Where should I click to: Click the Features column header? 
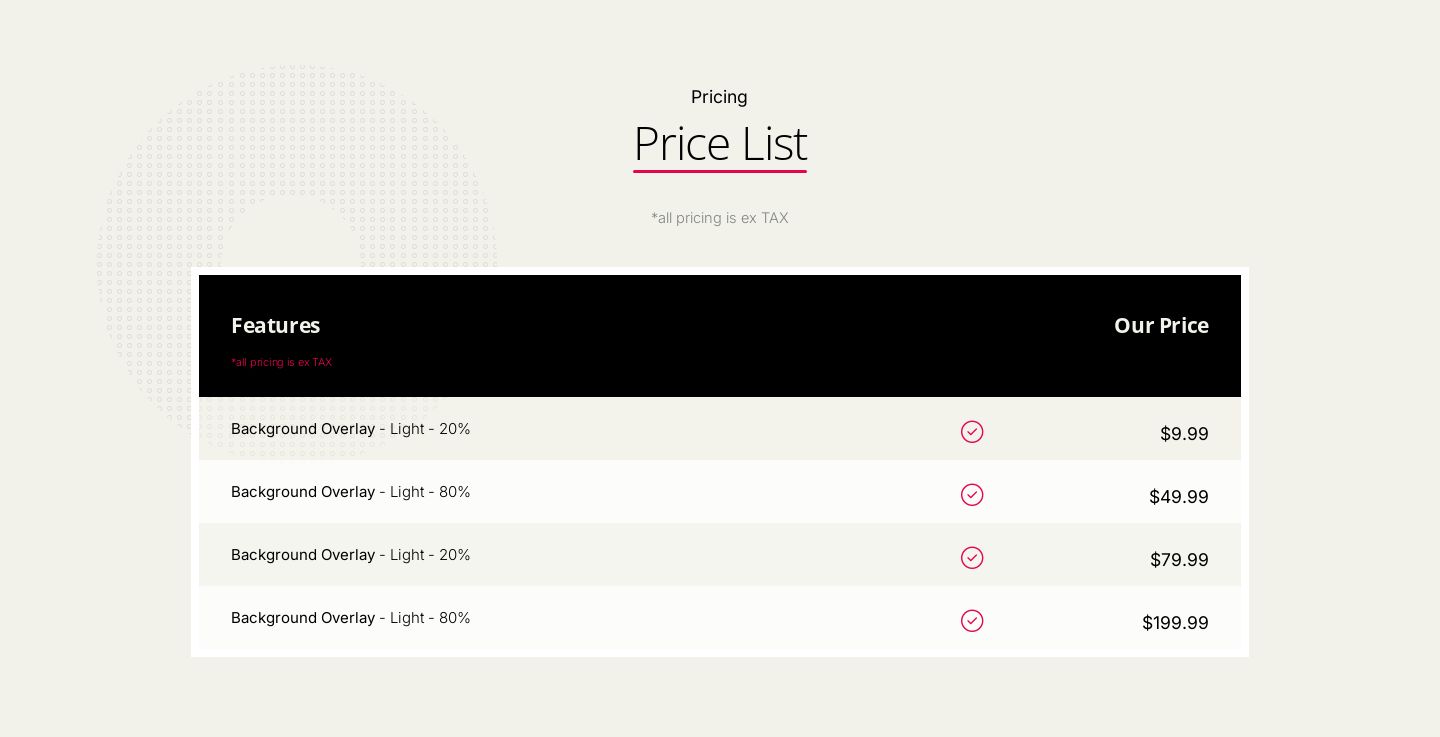point(276,326)
